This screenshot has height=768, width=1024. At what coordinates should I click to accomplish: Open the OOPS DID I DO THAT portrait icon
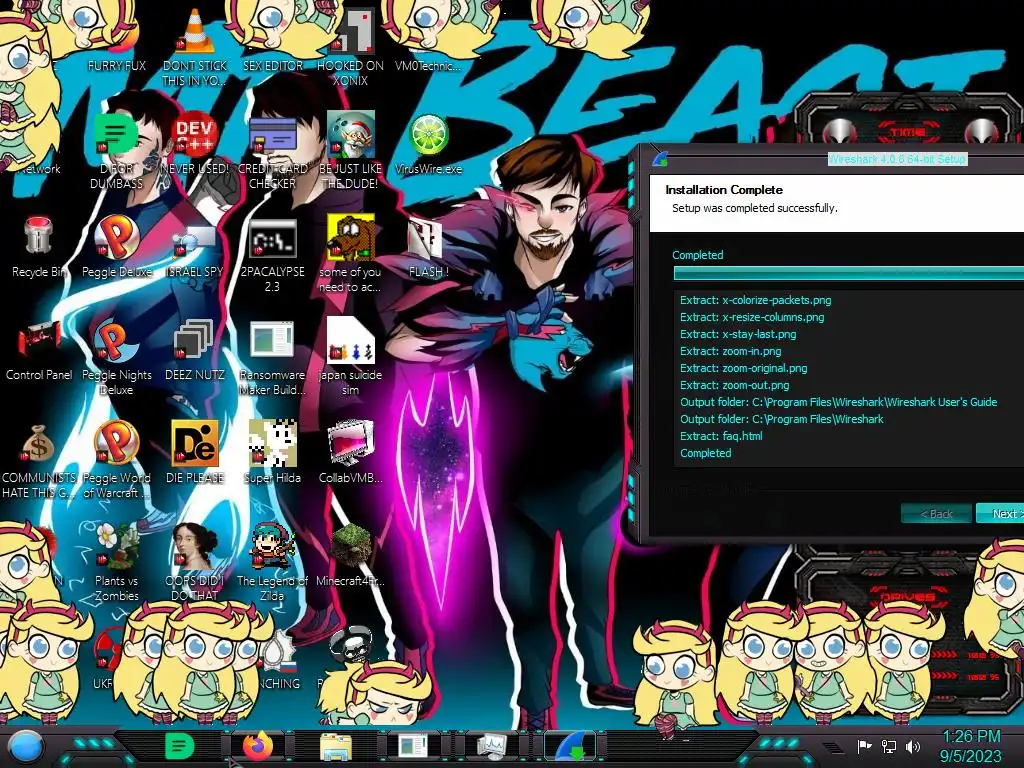click(x=195, y=546)
